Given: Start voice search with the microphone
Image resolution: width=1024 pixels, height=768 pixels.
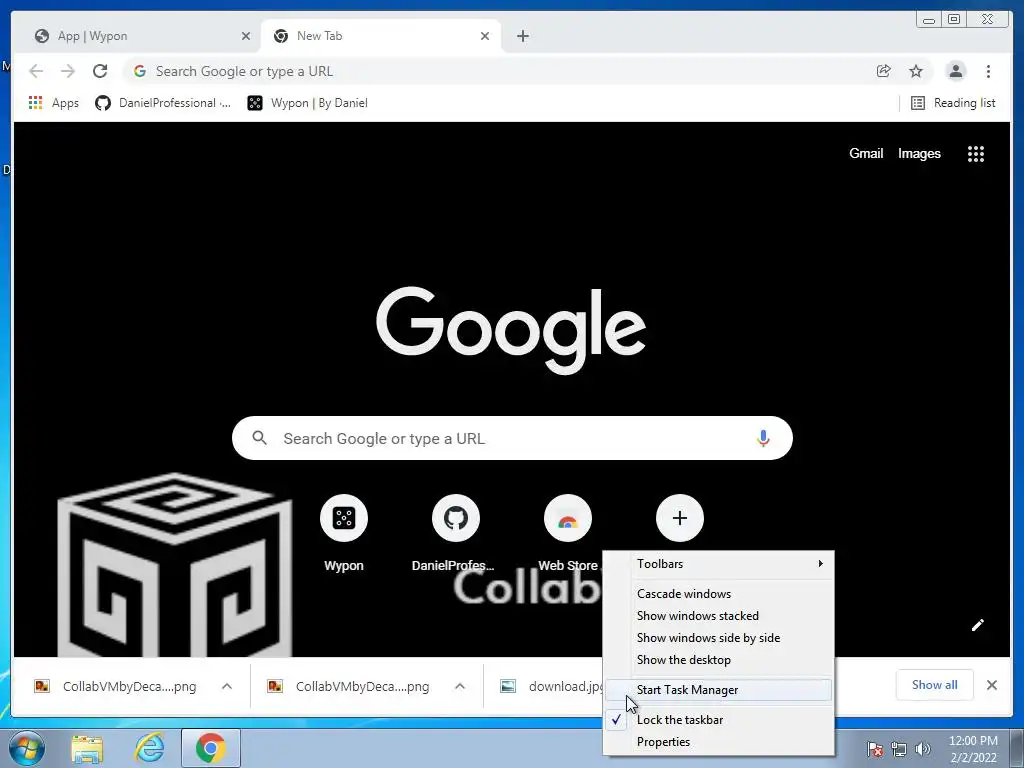Looking at the screenshot, I should (763, 438).
